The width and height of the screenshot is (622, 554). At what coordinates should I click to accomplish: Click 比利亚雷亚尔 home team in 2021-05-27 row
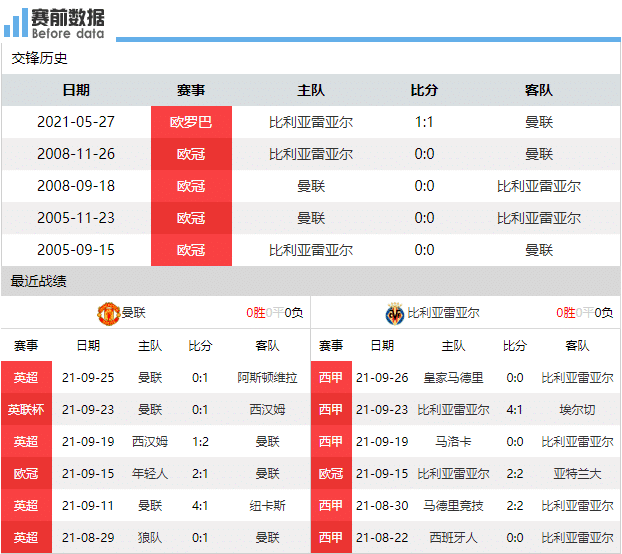[x=311, y=122]
